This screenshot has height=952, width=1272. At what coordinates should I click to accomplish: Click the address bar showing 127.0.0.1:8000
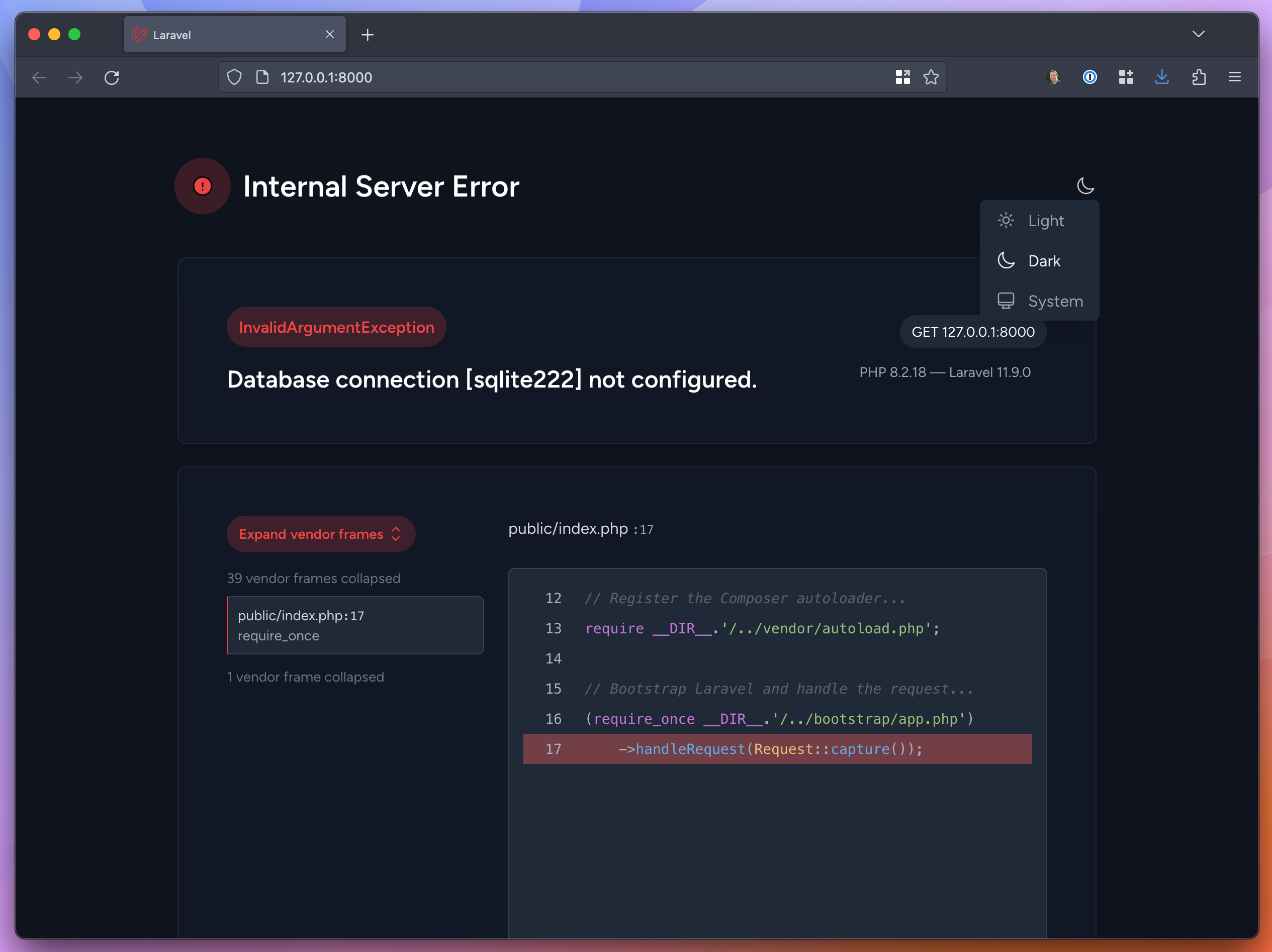click(x=517, y=77)
